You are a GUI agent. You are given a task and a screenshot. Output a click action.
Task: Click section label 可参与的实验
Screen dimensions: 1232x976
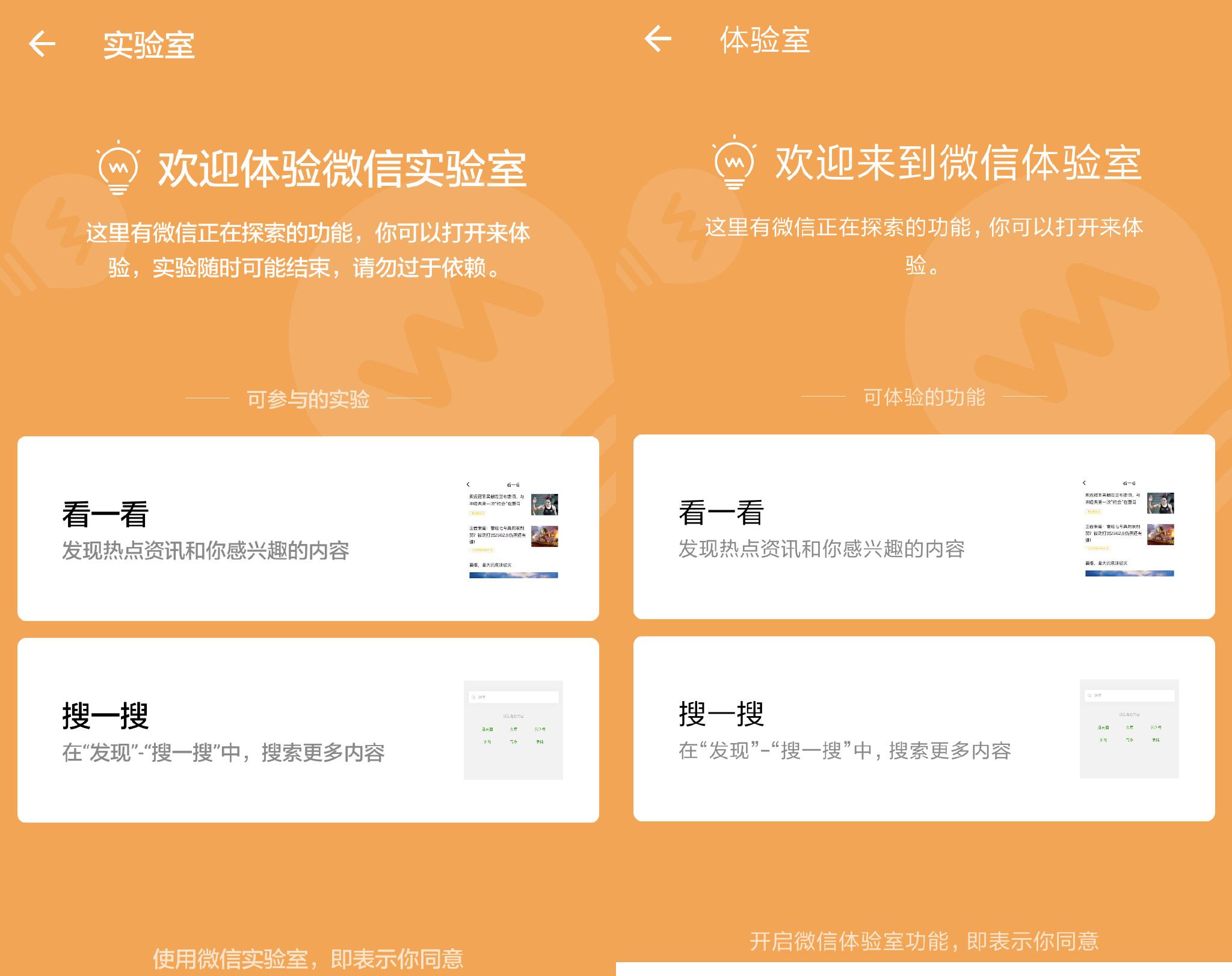point(308,399)
